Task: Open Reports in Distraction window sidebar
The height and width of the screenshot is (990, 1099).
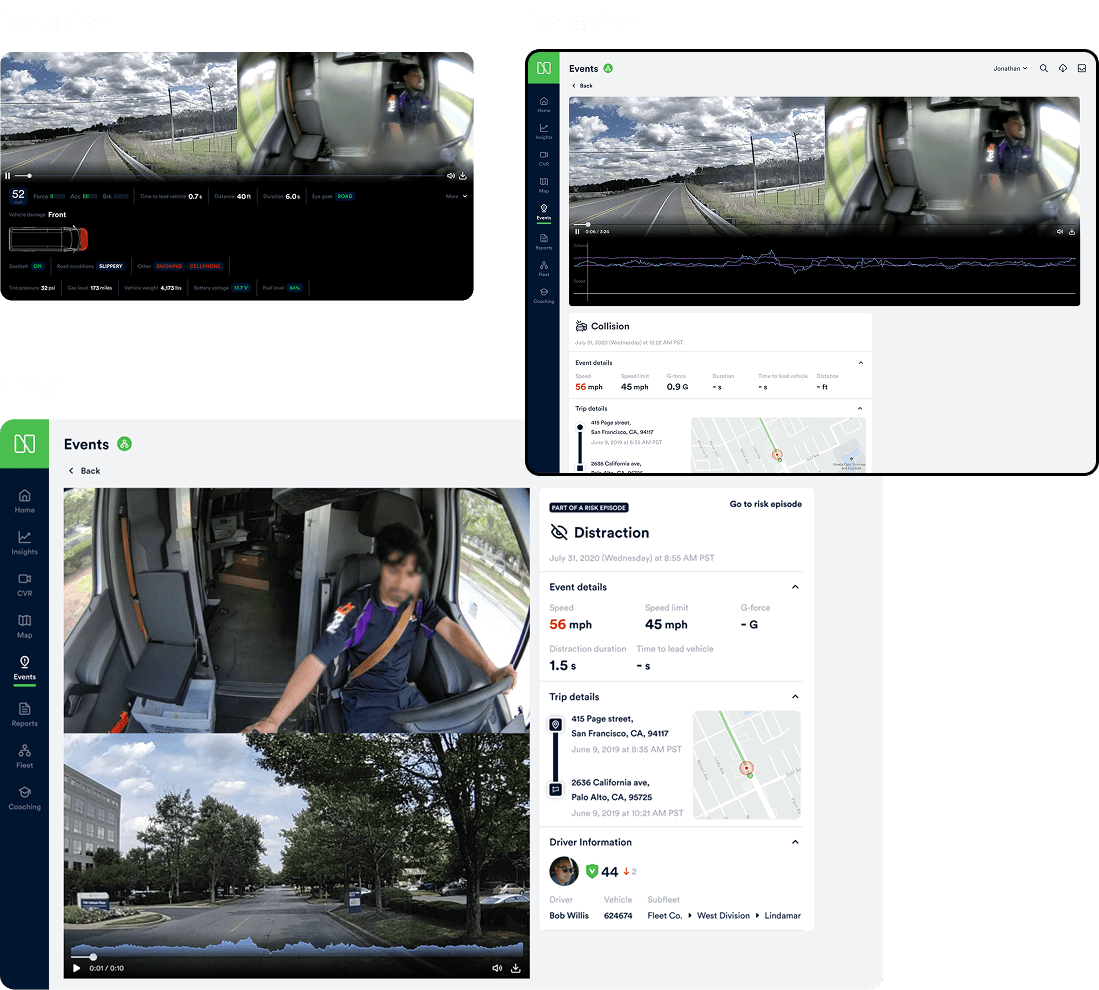Action: coord(25,714)
